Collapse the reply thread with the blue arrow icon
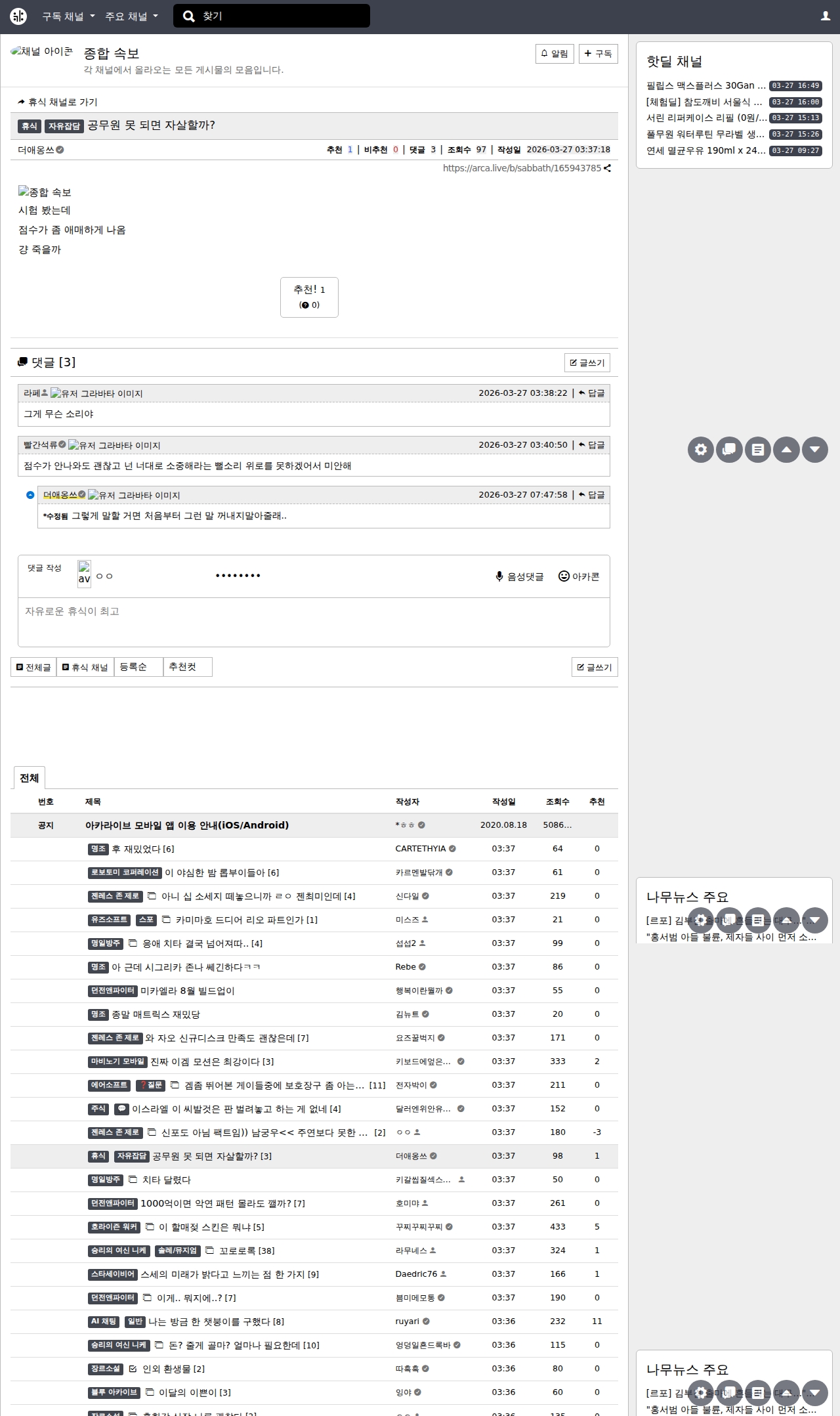 click(30, 495)
